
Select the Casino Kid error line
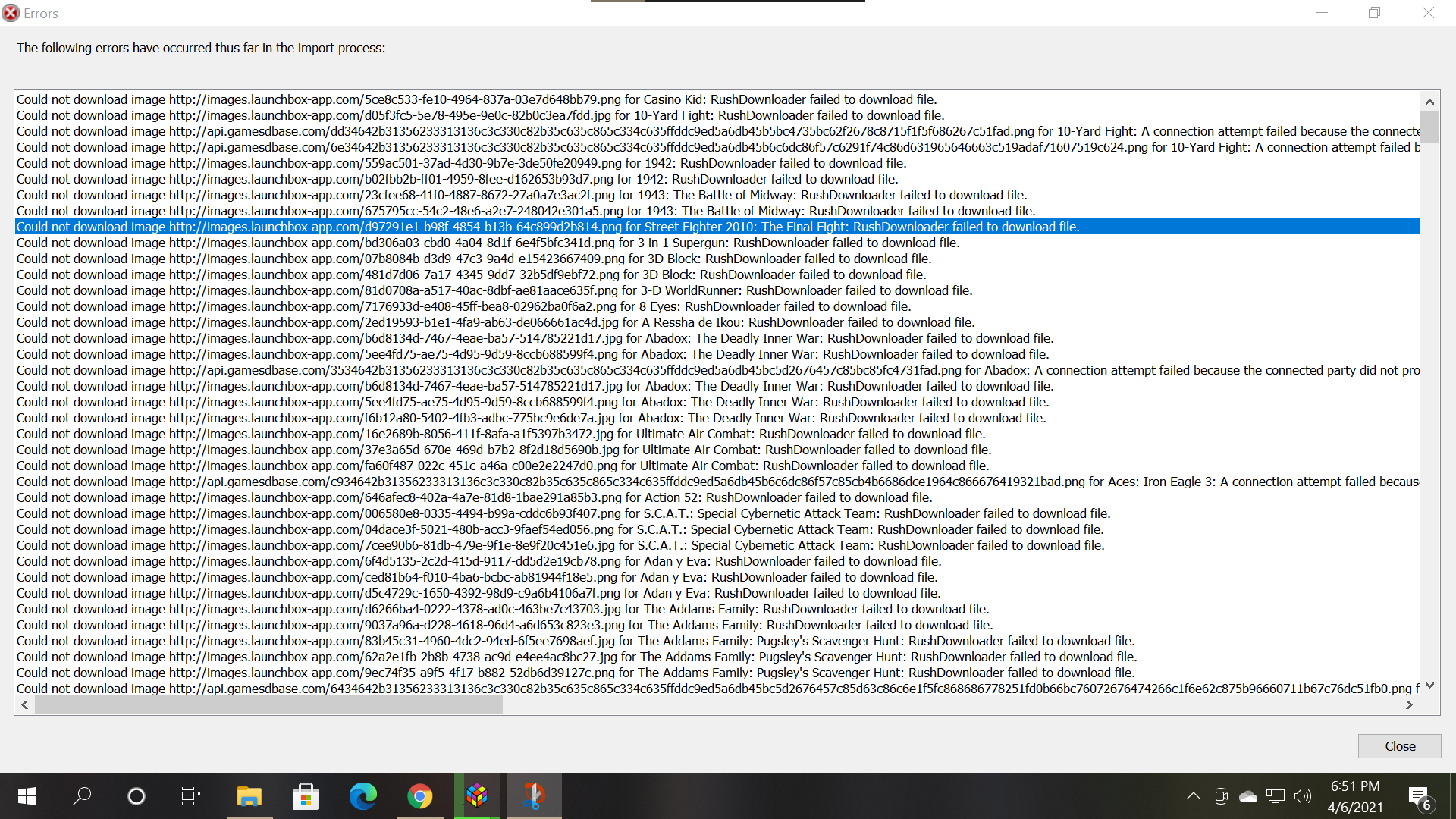(x=717, y=99)
